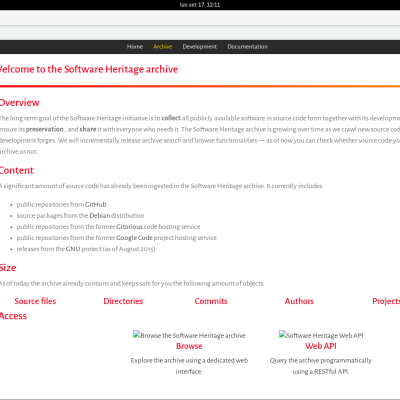This screenshot has height=400, width=400.
Task: Open the Documentation navigation item
Action: (x=248, y=47)
